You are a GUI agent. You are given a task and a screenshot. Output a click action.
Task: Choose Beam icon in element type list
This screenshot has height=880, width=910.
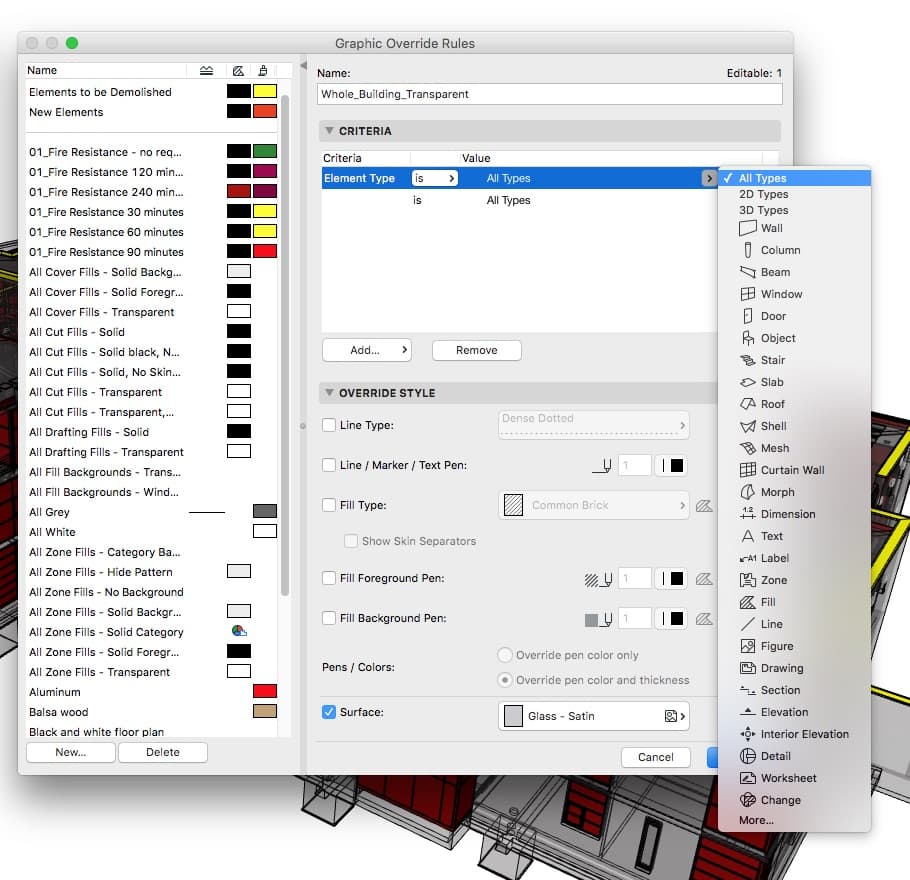pos(748,272)
